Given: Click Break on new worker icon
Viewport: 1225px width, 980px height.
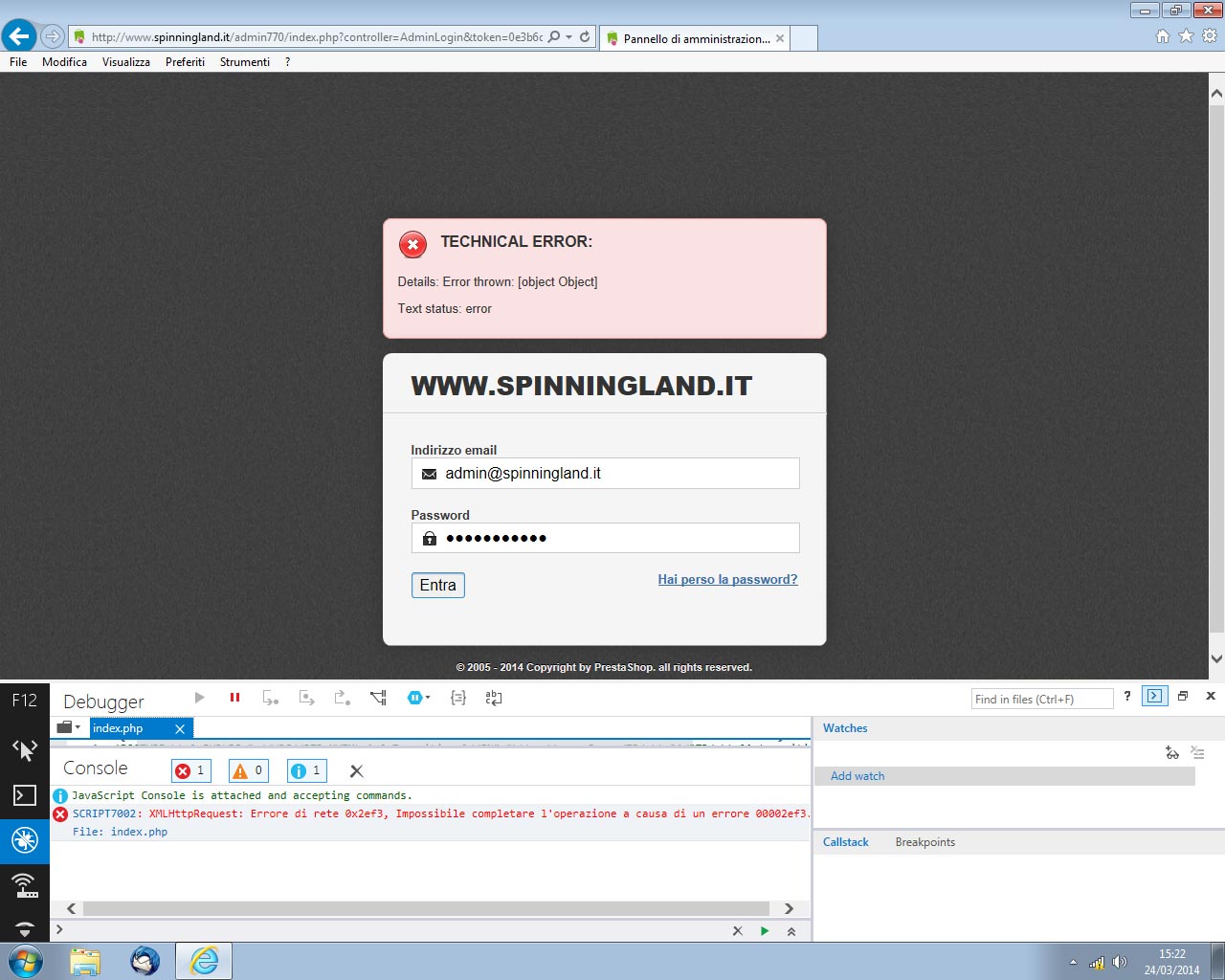Looking at the screenshot, I should tap(378, 698).
